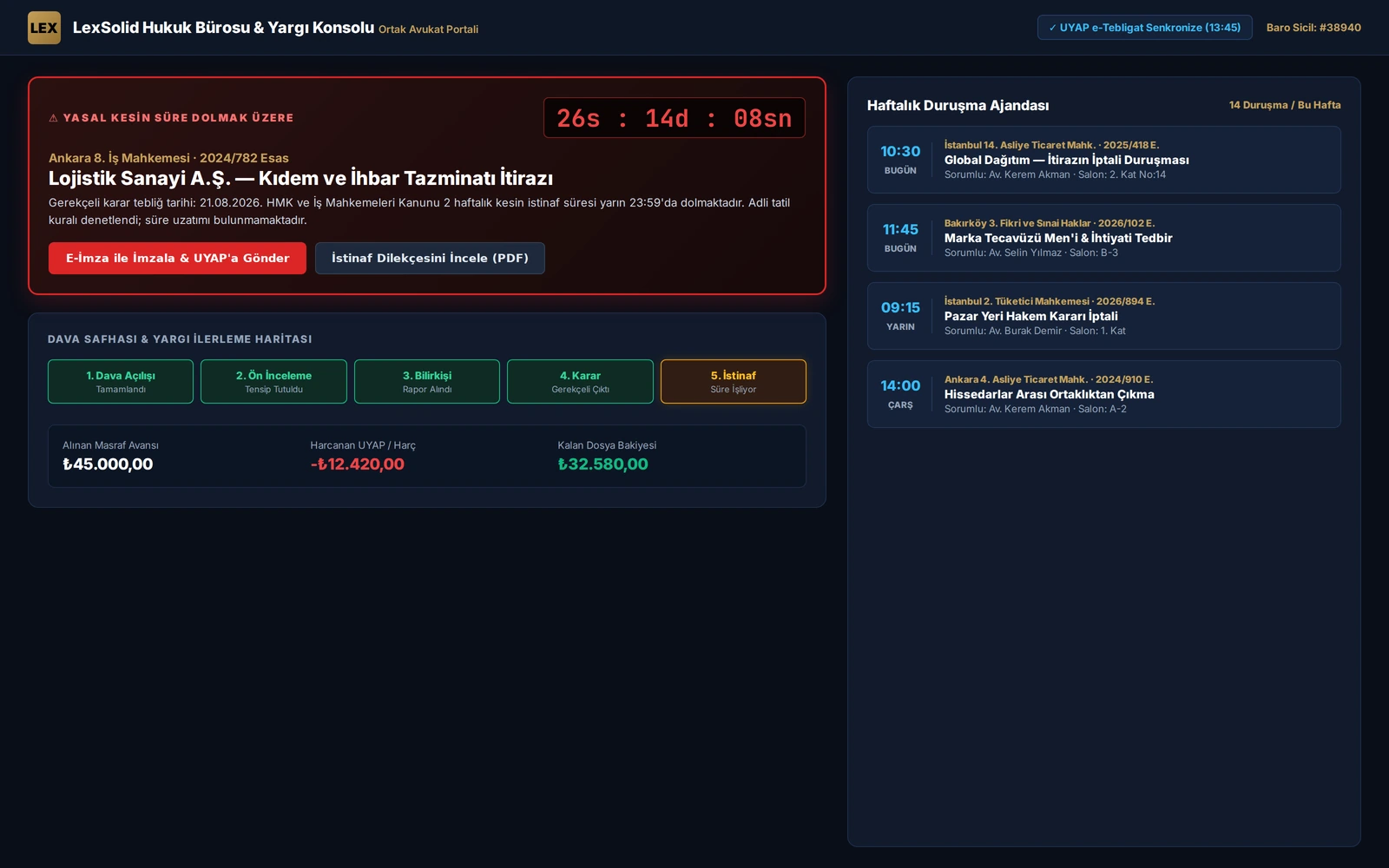Click the Yasal Kesin Süre Dolmak Üzere warning
Screen dimensions: 1389x868
[171, 118]
